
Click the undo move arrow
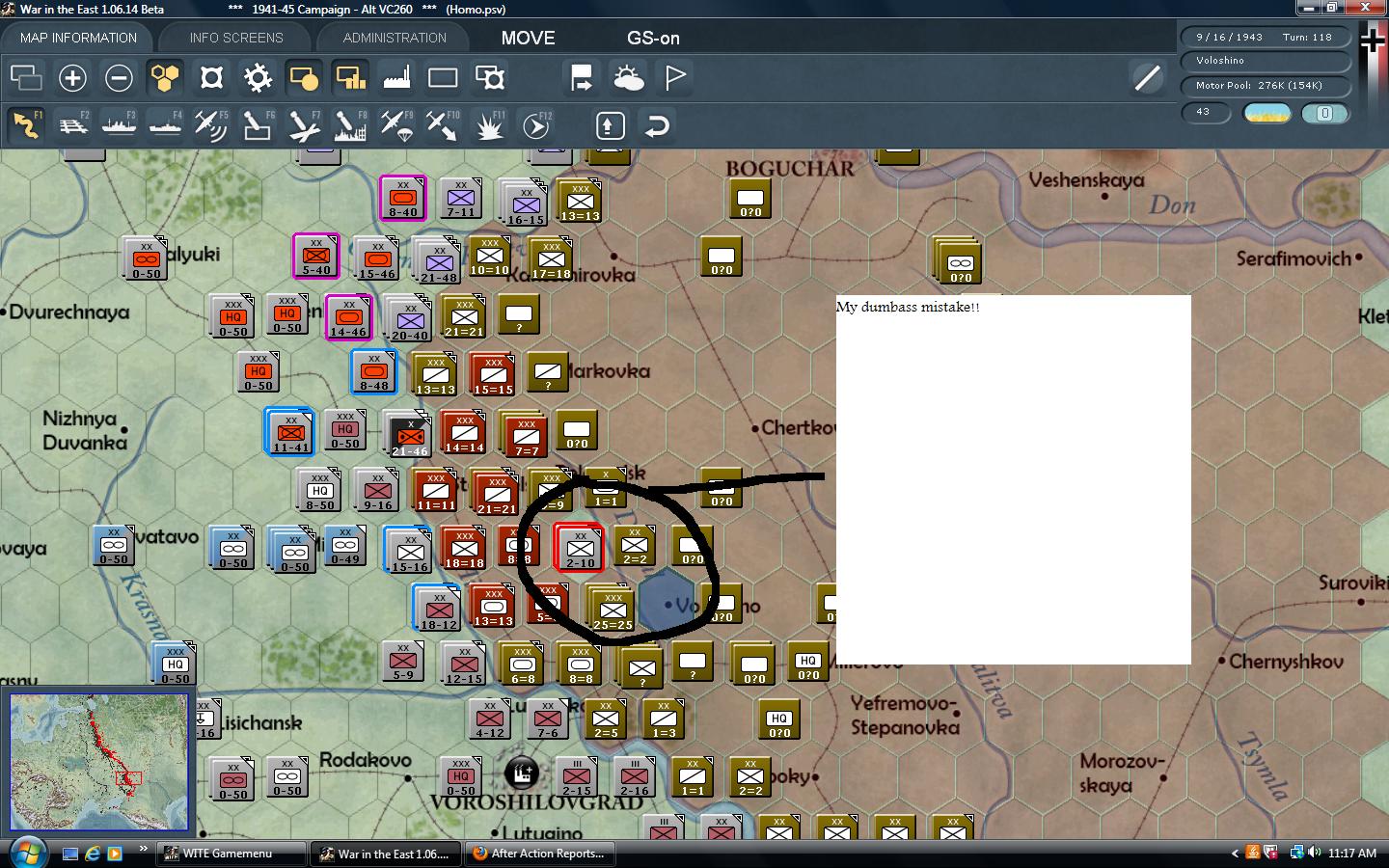pos(657,125)
